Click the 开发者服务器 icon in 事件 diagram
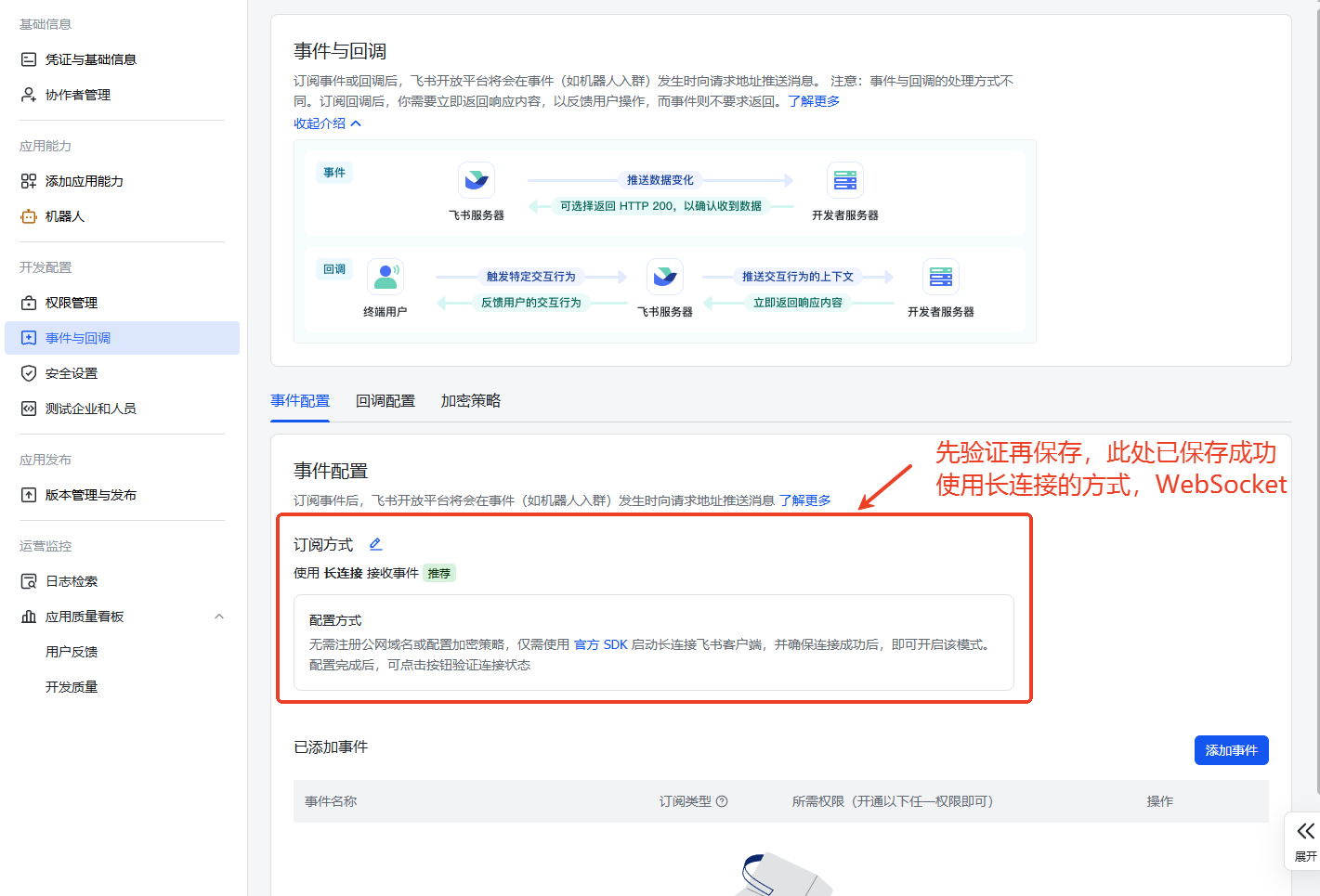 coord(845,180)
